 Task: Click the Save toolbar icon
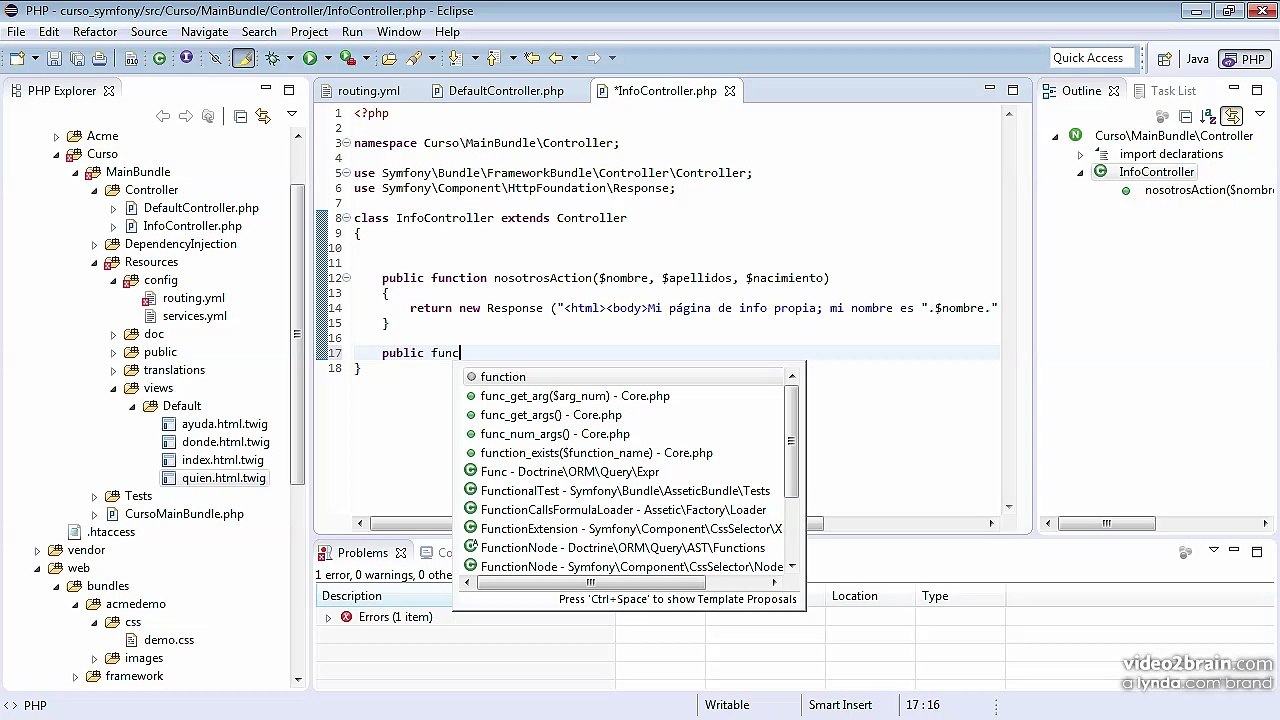click(55, 59)
